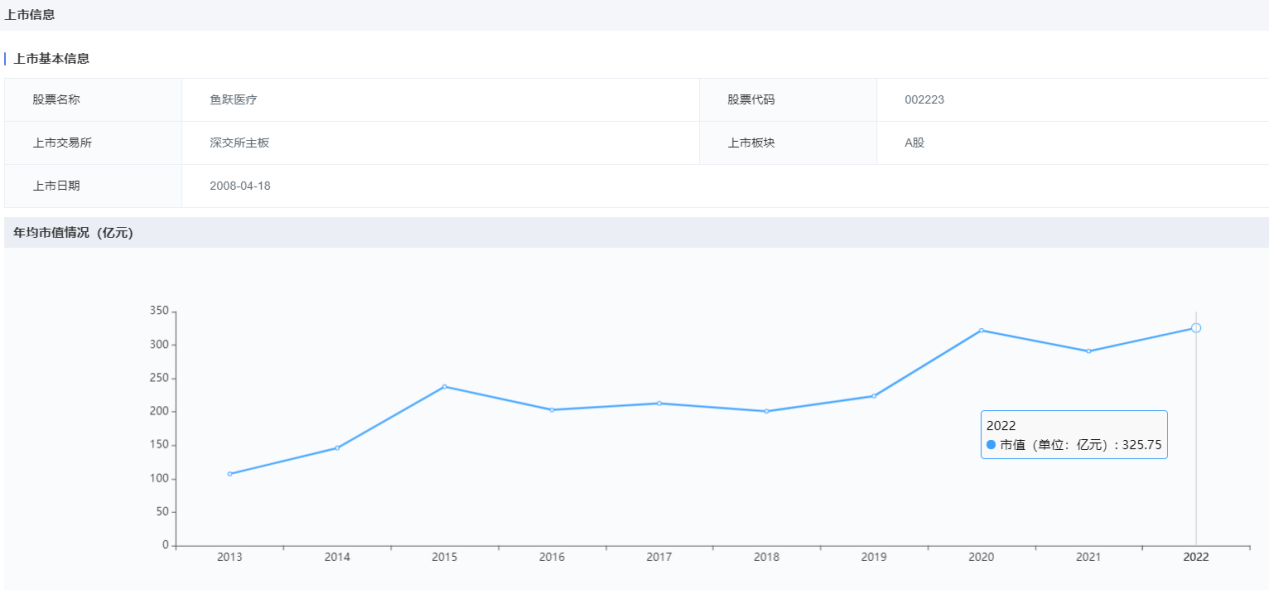This screenshot has height=590, width=1269.
Task: Click the 350 label on the y-axis
Action: coord(158,311)
